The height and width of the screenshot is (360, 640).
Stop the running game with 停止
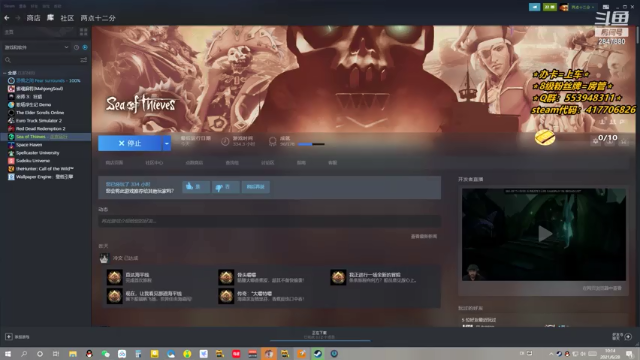click(130, 143)
